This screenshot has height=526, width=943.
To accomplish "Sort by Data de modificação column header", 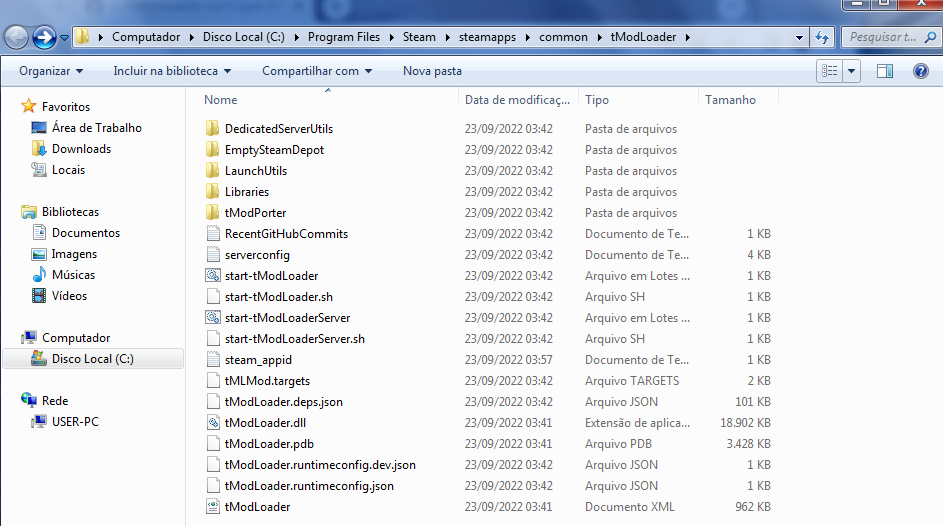I will click(x=518, y=100).
